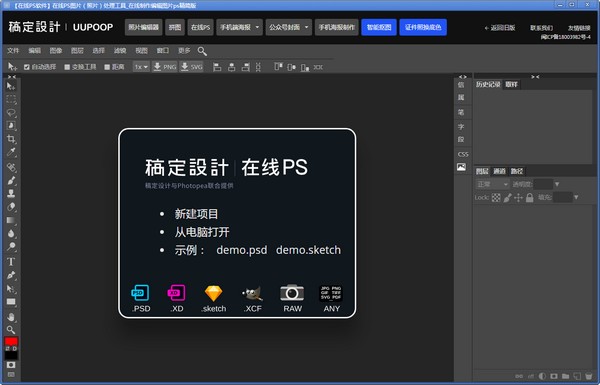Select the Brush tool in the toolbox
This screenshot has height=385, width=600.
[x=11, y=180]
